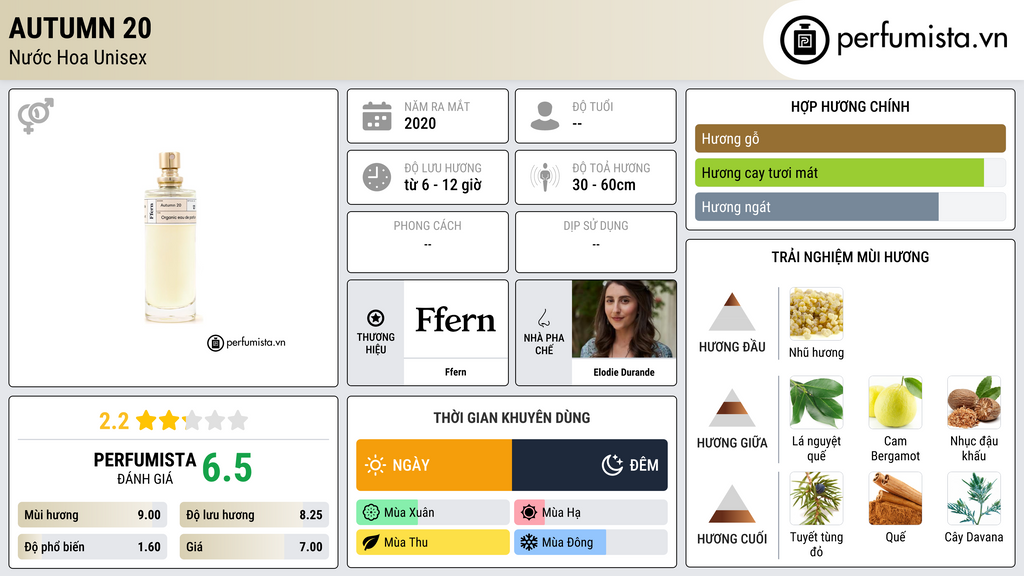Click the 2020 release year value

[420, 123]
